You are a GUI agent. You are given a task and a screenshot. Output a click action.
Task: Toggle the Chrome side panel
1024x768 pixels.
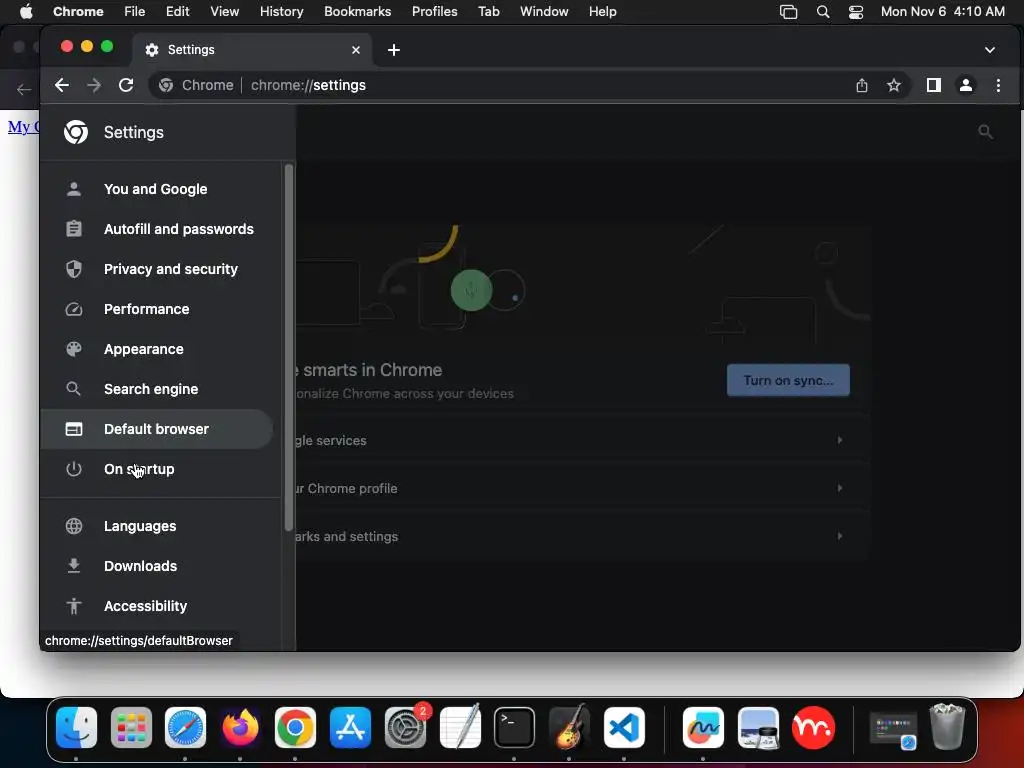(934, 85)
